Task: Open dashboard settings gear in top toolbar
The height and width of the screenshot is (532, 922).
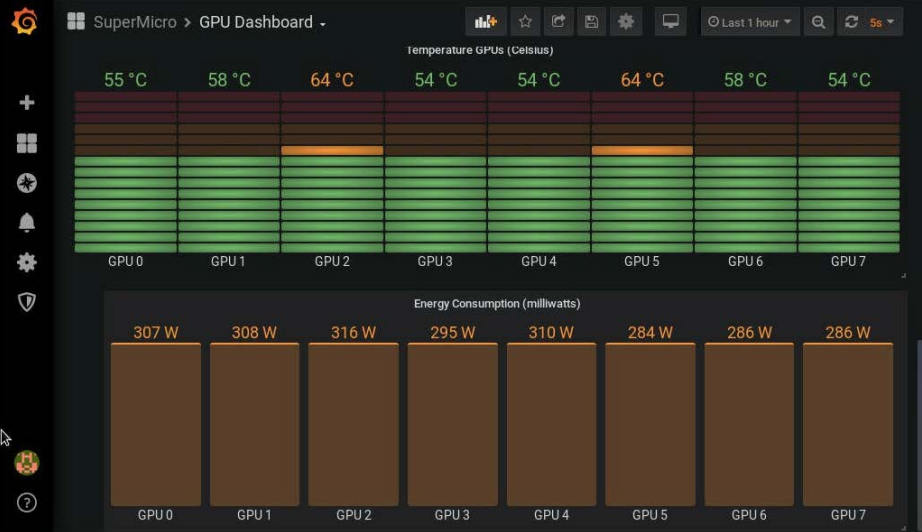Action: click(626, 22)
